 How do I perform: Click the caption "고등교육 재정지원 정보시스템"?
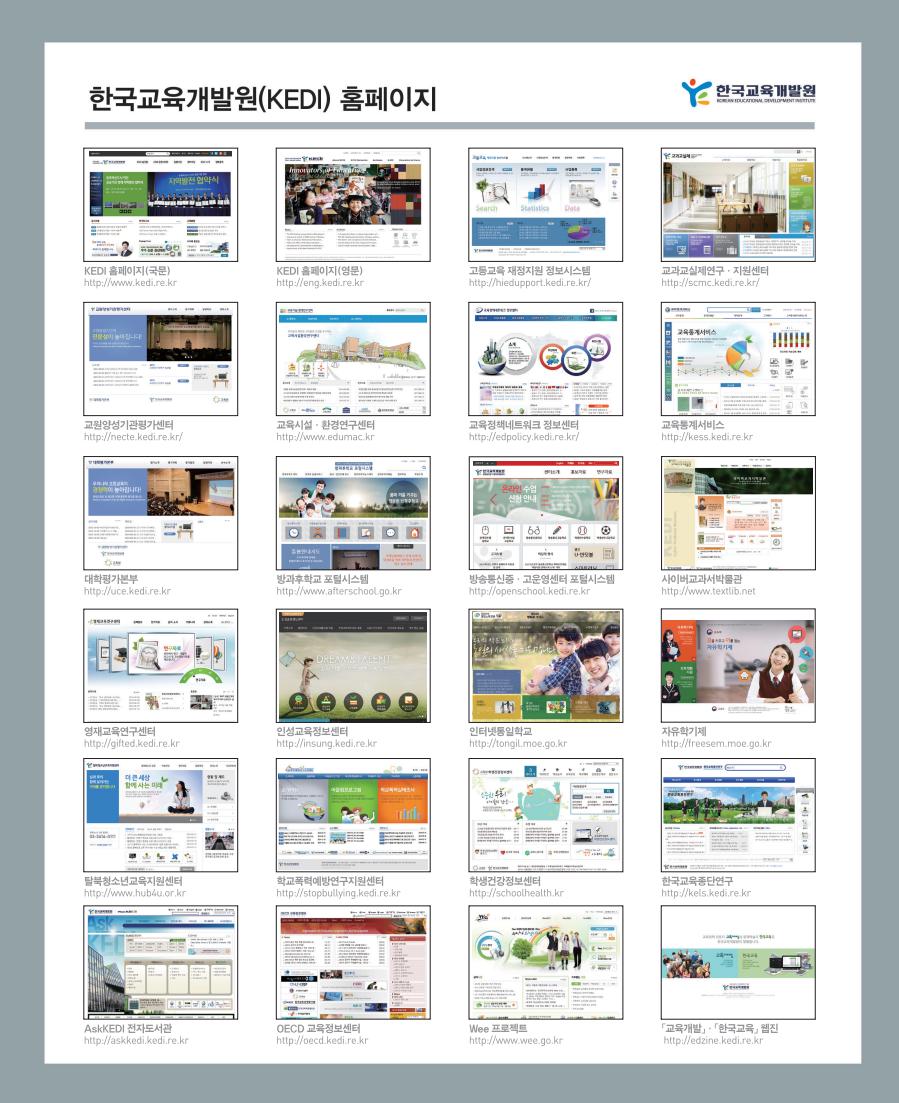tap(530, 270)
